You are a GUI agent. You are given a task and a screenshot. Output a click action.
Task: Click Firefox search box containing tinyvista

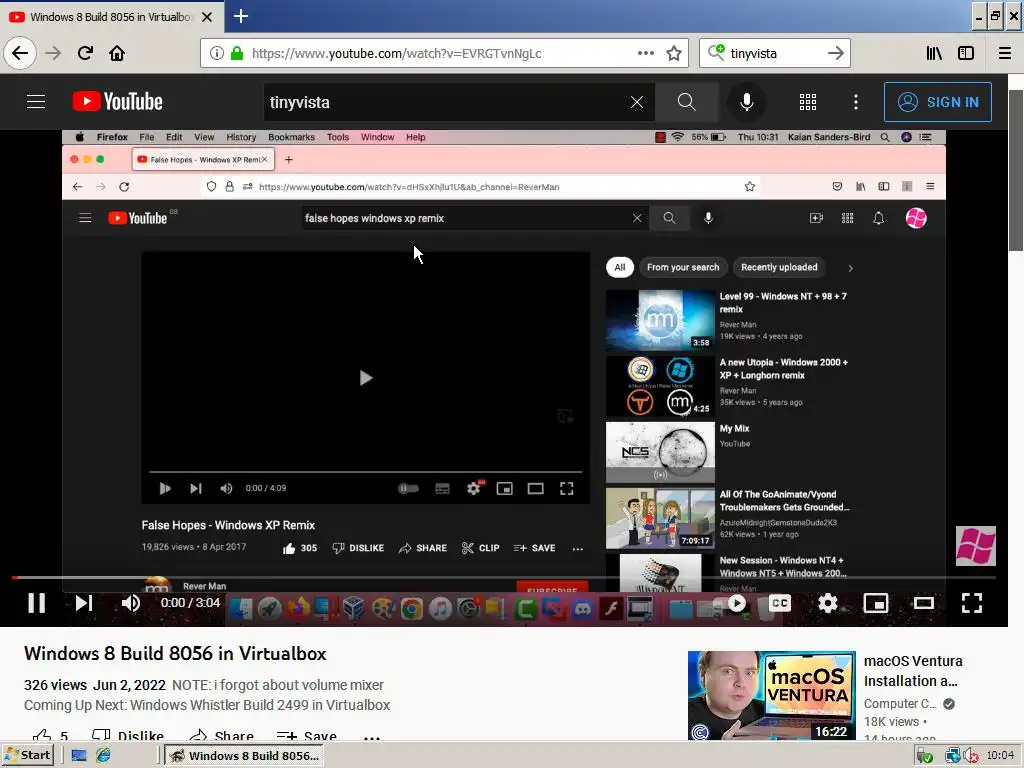[775, 53]
